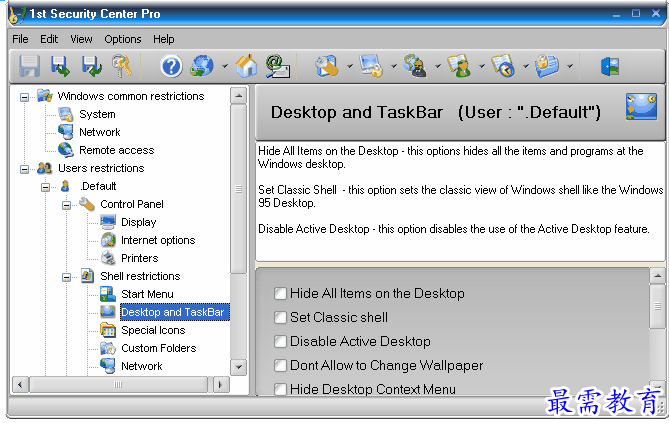This screenshot has width=669, height=433.
Task: Click the Start Menu icon in tree
Action: point(108,294)
